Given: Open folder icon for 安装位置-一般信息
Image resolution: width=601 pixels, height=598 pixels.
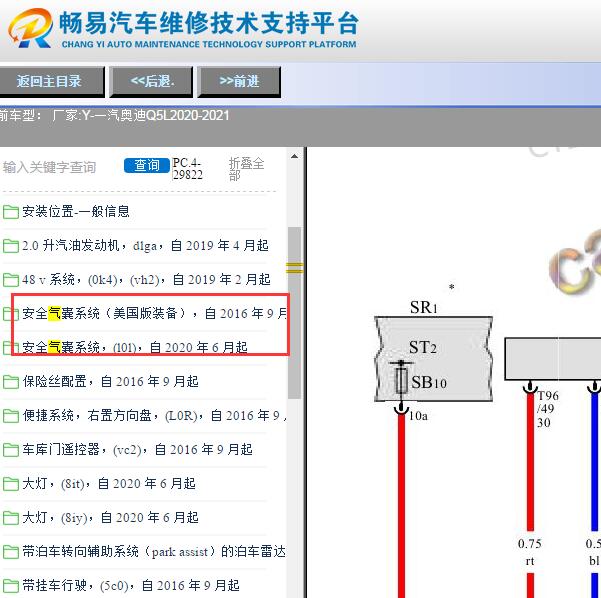Looking at the screenshot, I should point(10,212).
